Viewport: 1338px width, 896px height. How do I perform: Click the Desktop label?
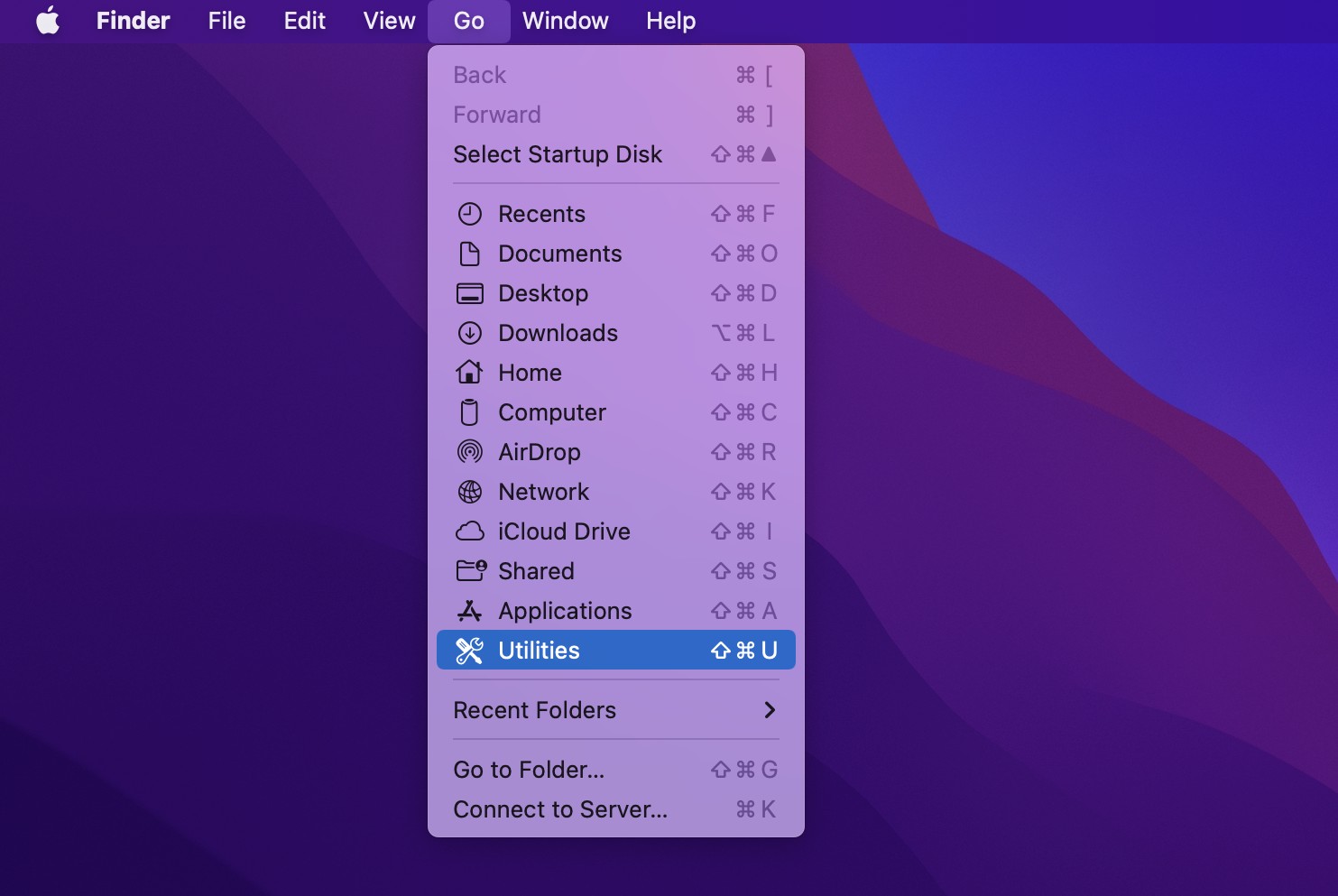(x=543, y=293)
